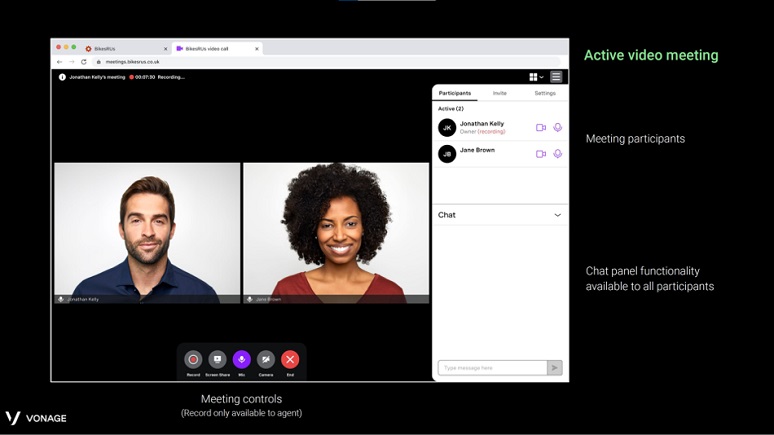Collapse the Chat panel chevron
Viewport: 774px width, 435px height.
coord(557,215)
